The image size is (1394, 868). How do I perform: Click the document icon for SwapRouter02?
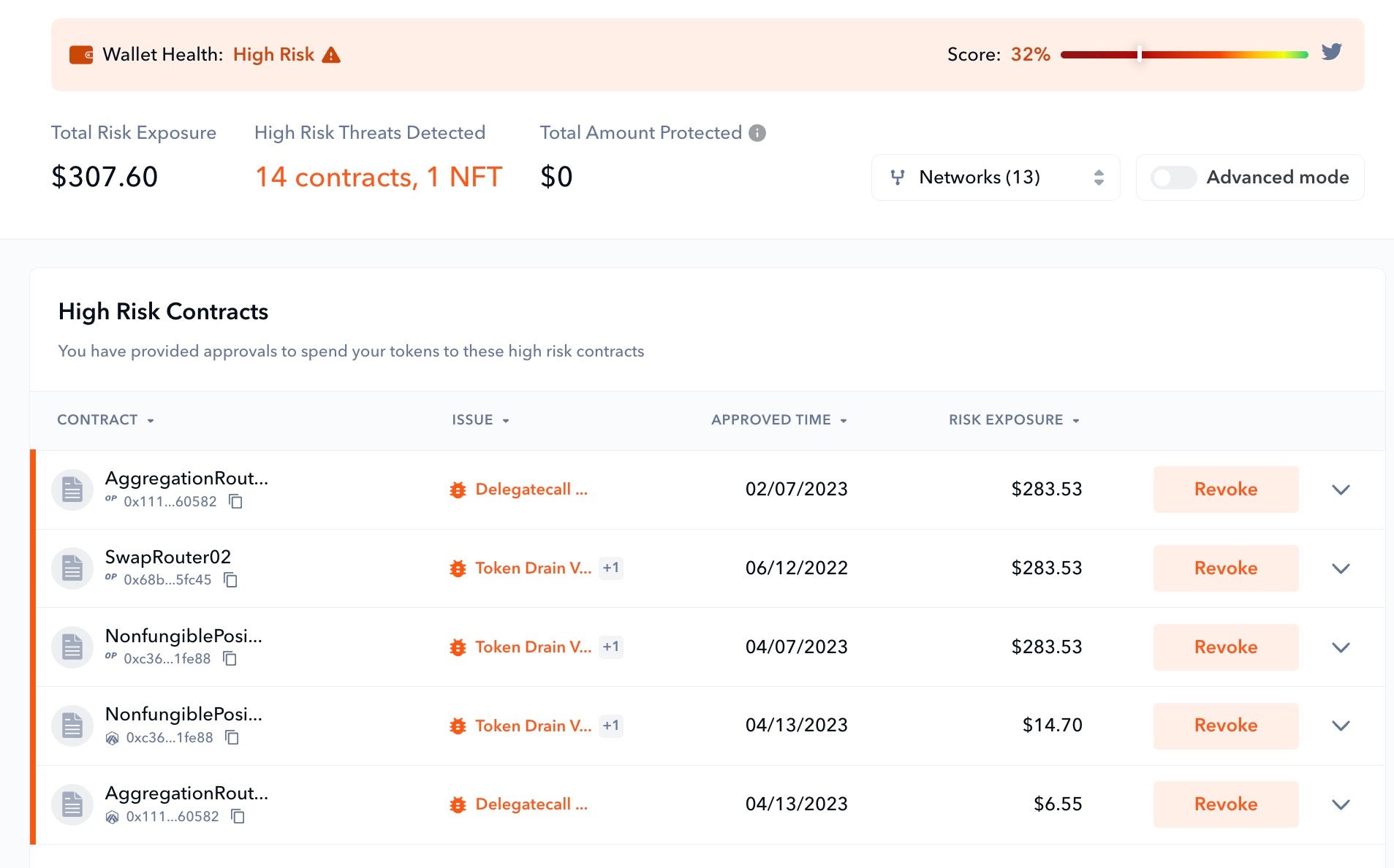pos(72,568)
